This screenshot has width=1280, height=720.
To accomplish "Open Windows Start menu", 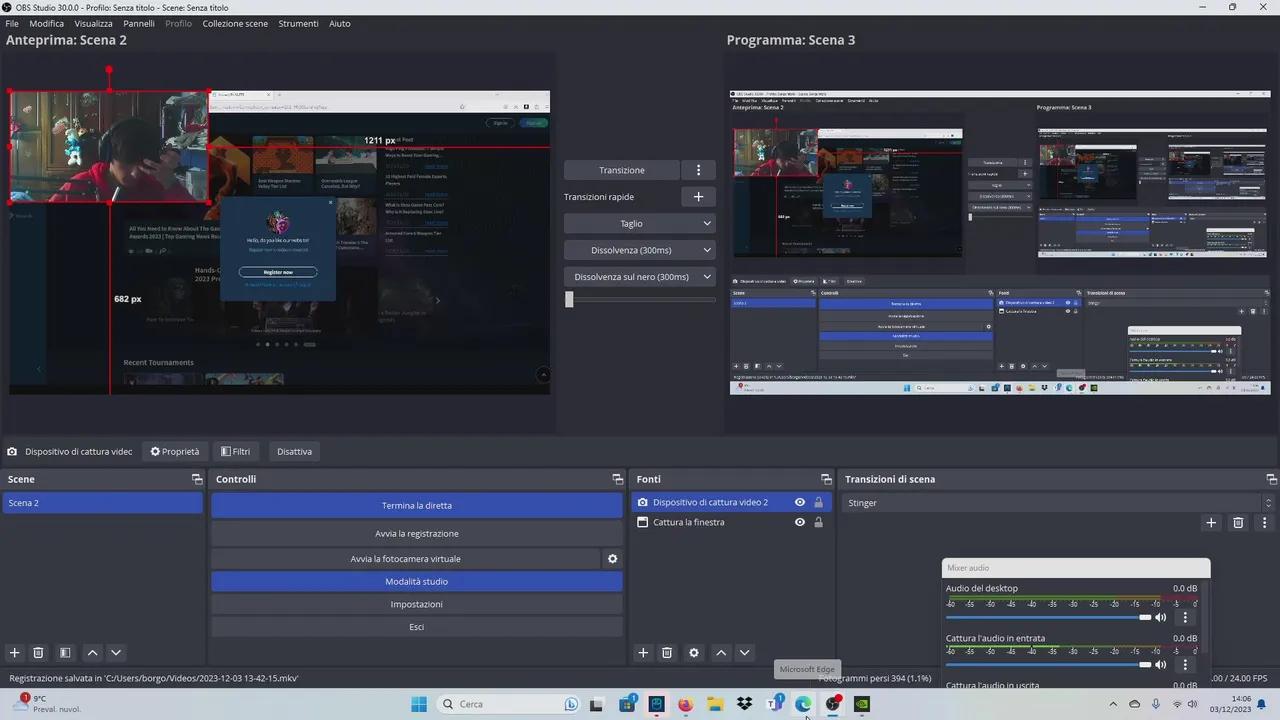I will pos(419,704).
